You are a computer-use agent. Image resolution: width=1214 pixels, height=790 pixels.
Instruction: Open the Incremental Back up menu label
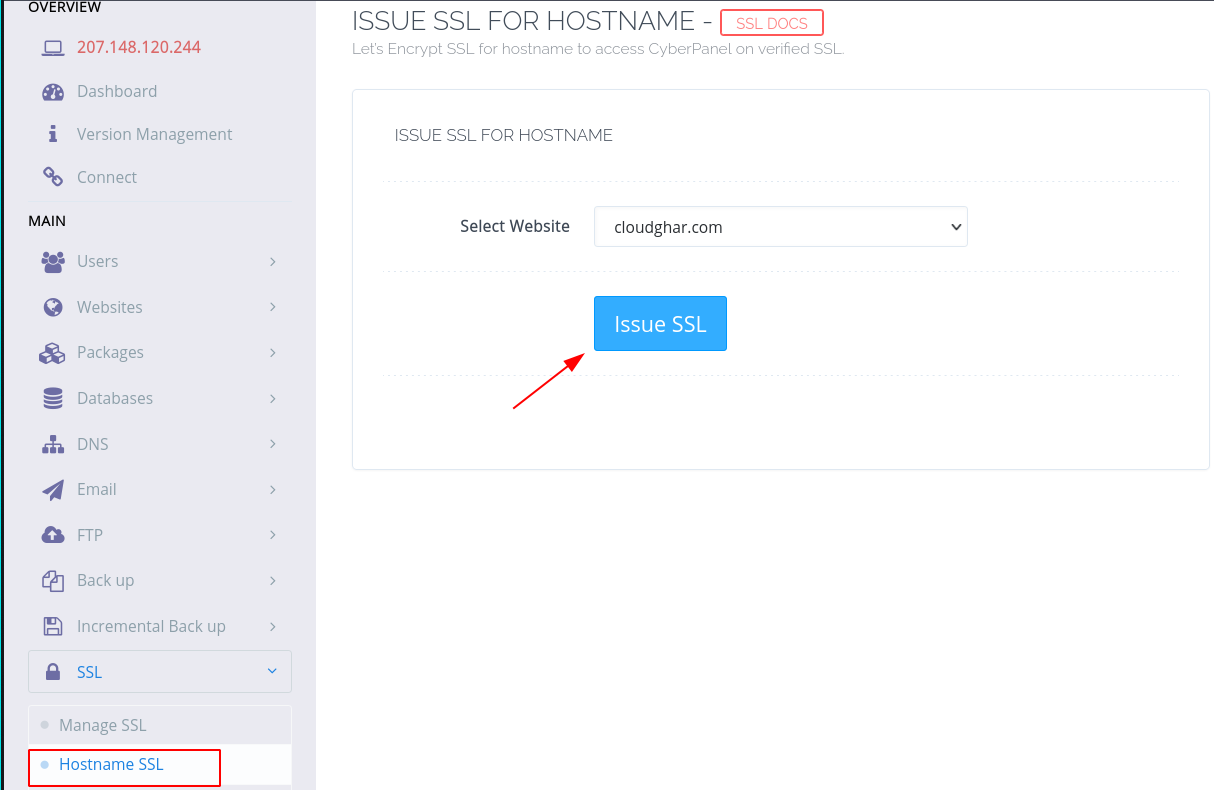pyautogui.click(x=151, y=626)
